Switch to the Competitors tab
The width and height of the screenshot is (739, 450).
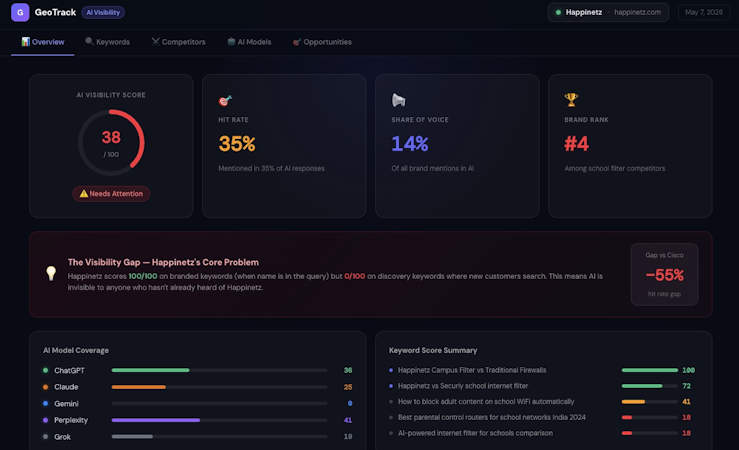click(x=178, y=42)
